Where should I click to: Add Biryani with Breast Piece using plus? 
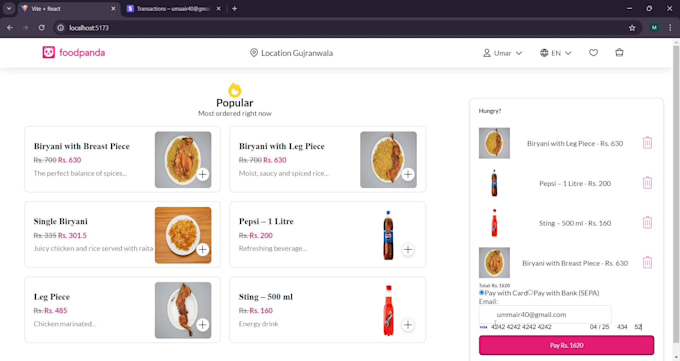203,174
